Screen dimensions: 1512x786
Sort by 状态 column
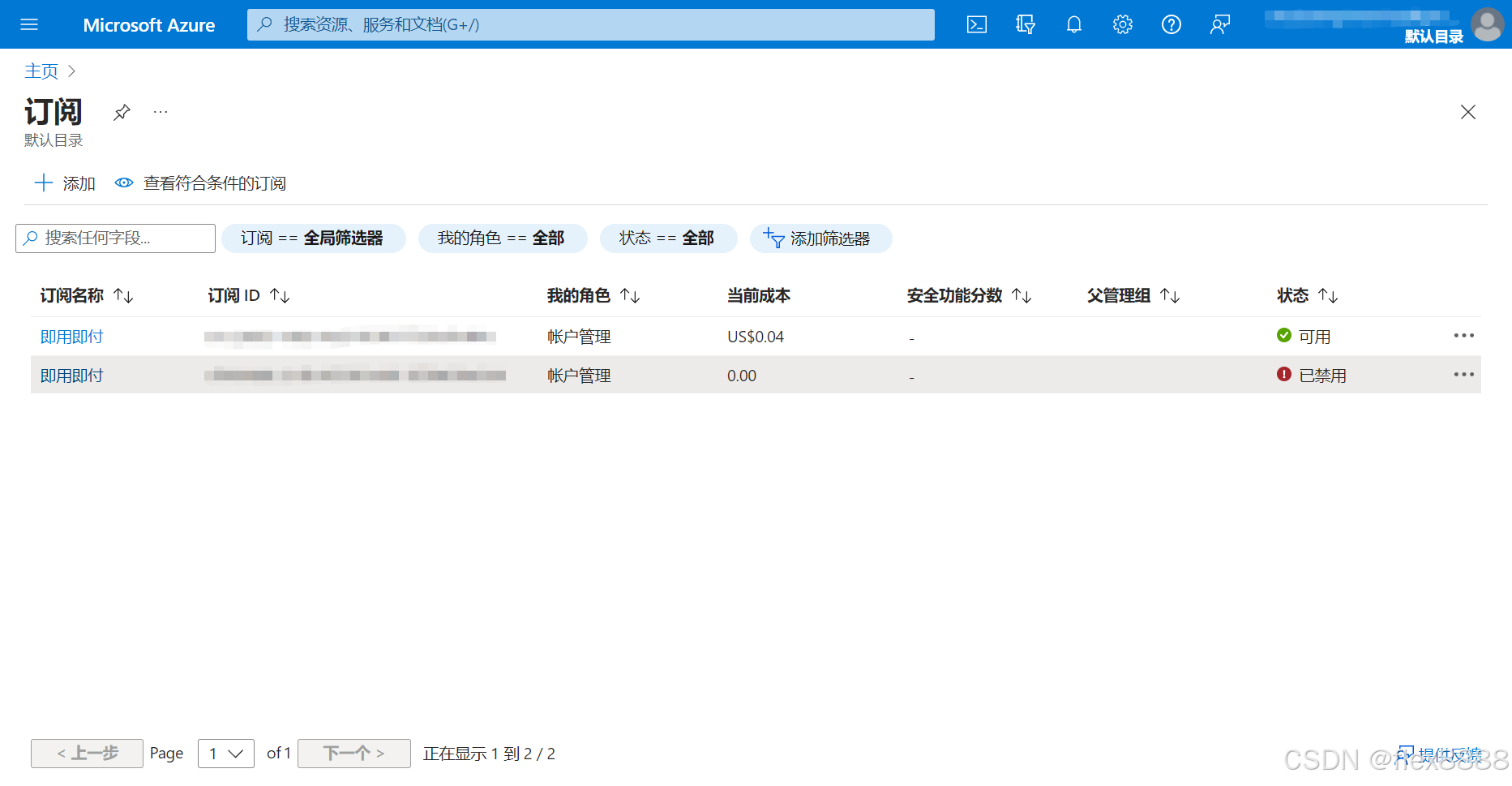(x=1308, y=295)
